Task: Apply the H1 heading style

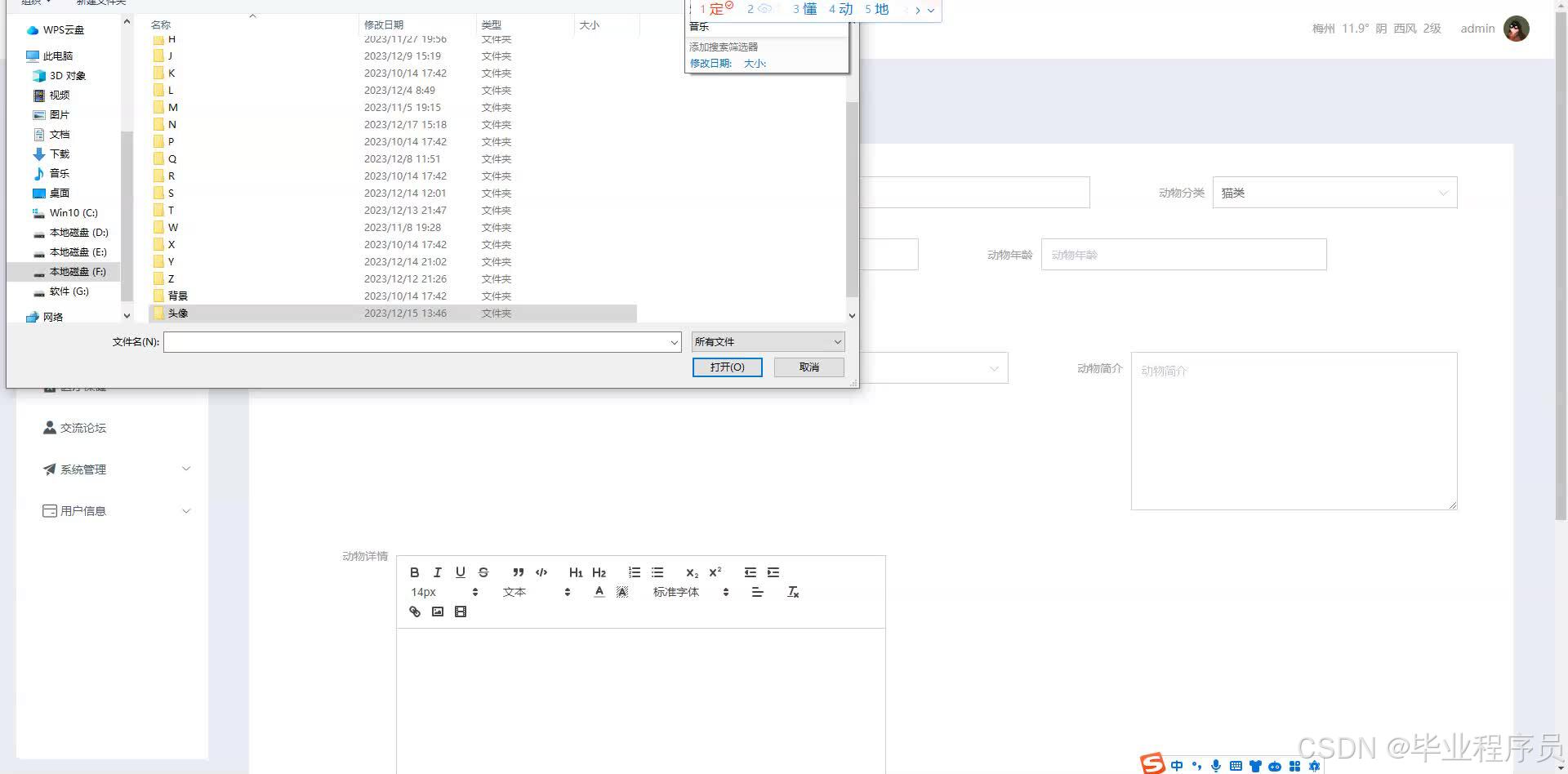Action: point(576,572)
